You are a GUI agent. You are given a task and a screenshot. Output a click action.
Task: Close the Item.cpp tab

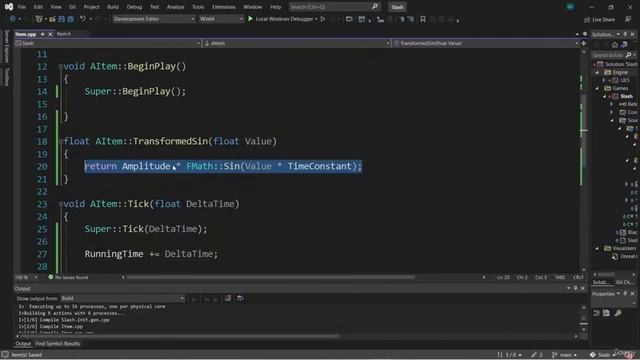[50, 34]
